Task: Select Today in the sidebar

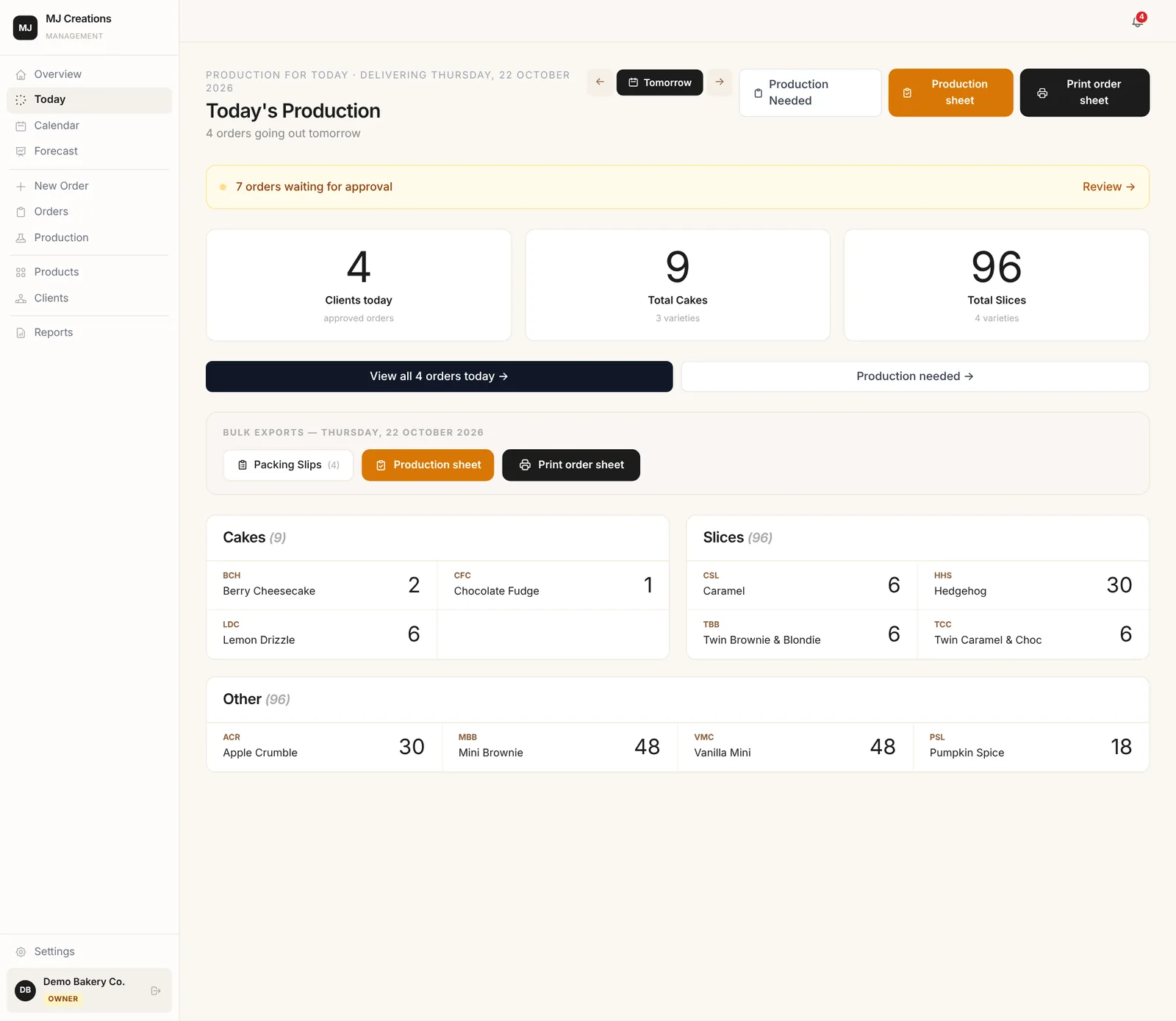Action: [89, 100]
